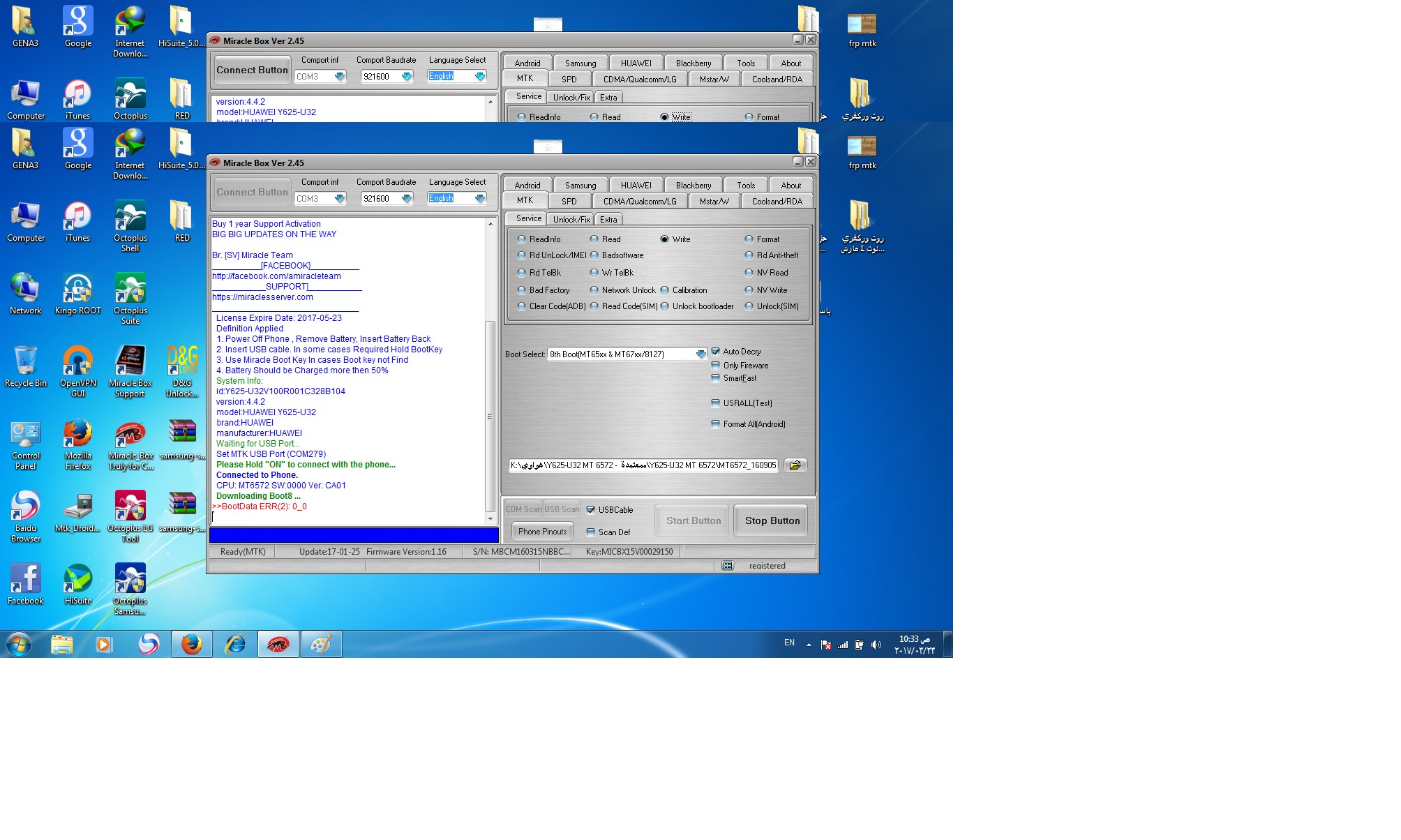The image size is (1401, 840).
Task: Open the Recycle Bin
Action: (26, 366)
